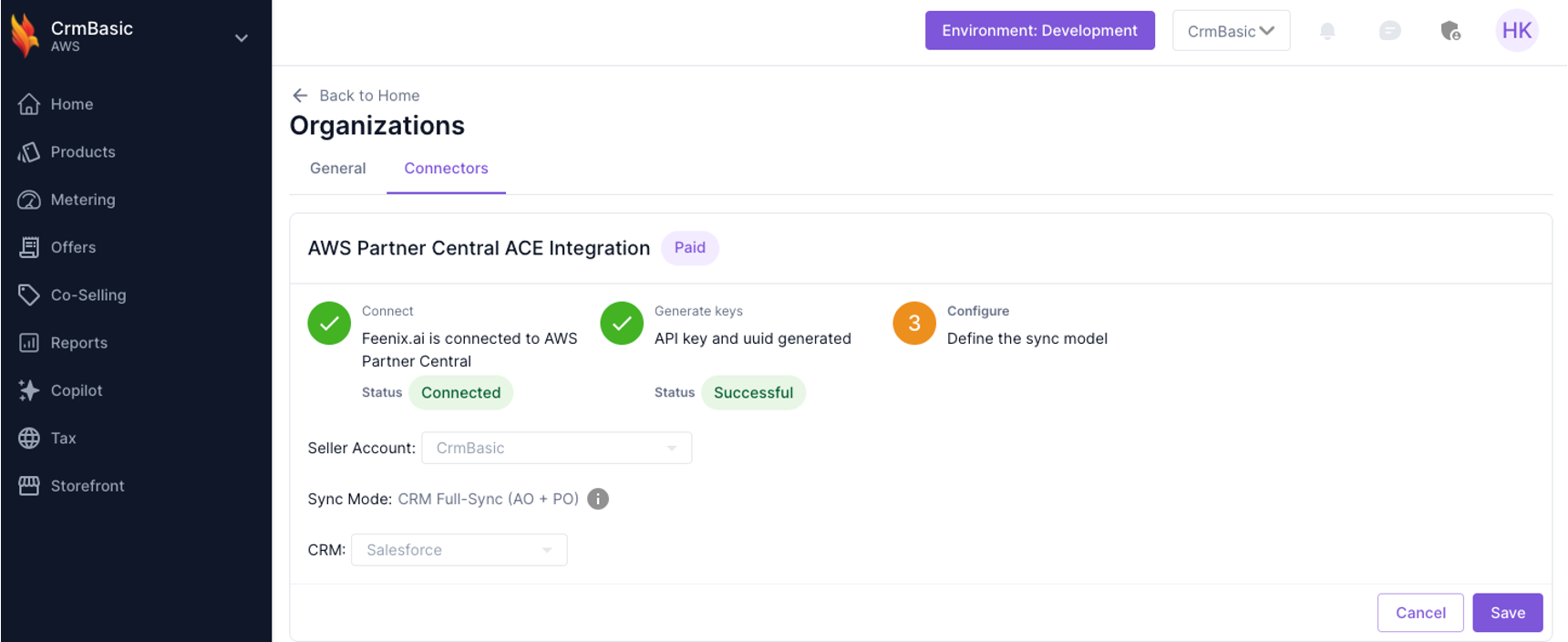Open the CRM Salesforce dropdown

pyautogui.click(x=459, y=550)
